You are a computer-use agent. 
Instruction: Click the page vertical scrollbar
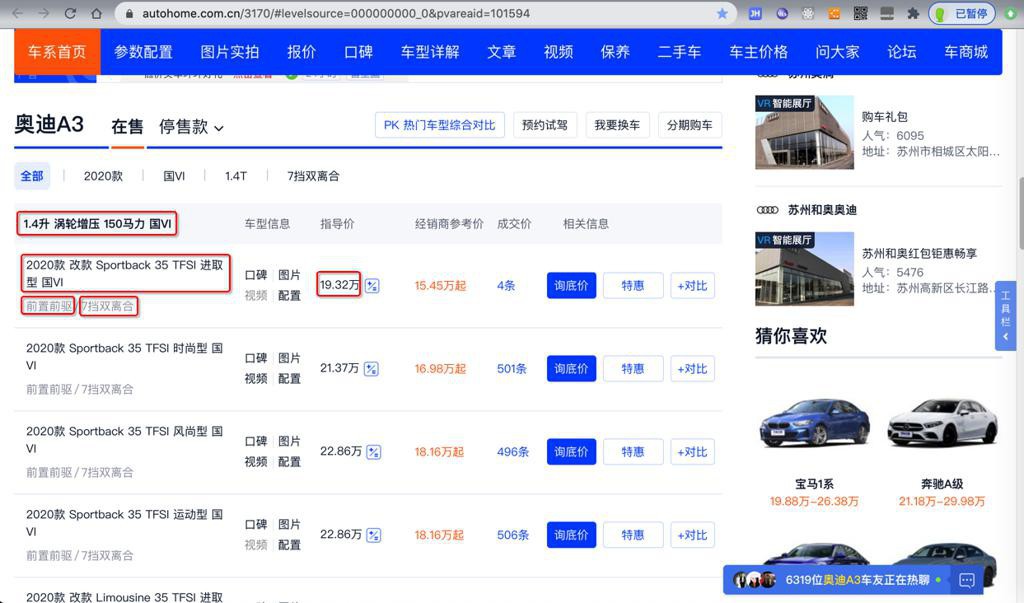click(1019, 214)
